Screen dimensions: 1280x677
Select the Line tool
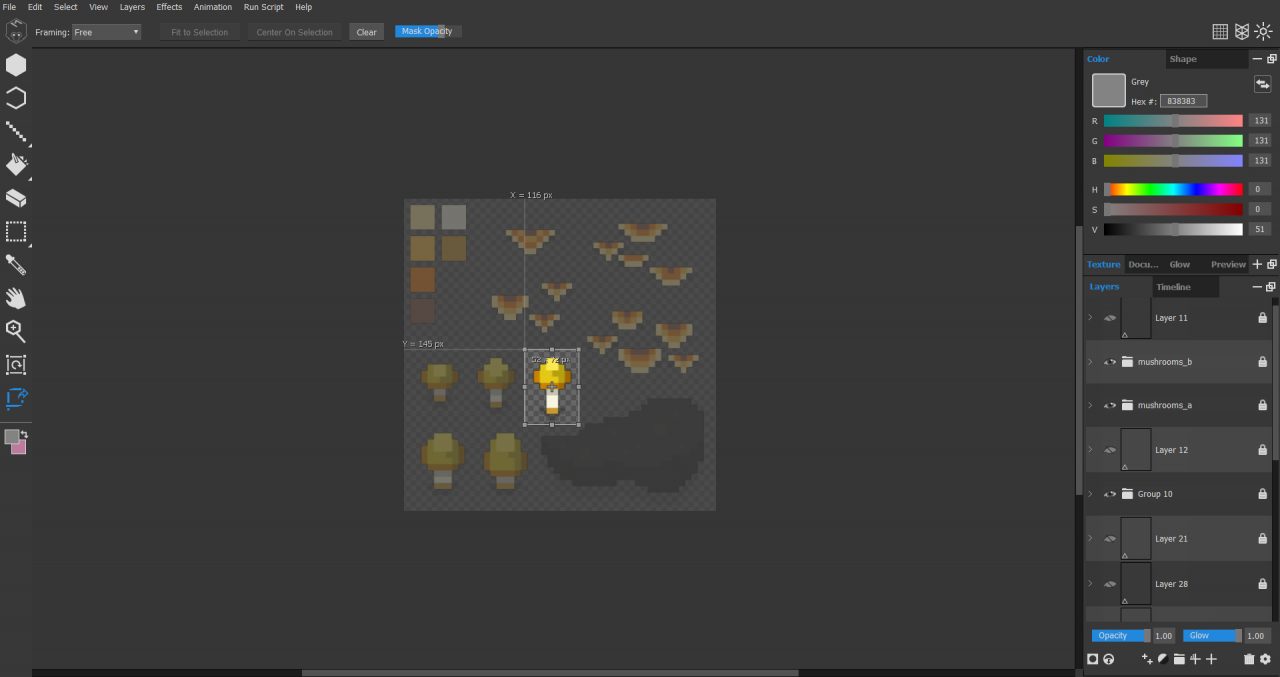15,131
